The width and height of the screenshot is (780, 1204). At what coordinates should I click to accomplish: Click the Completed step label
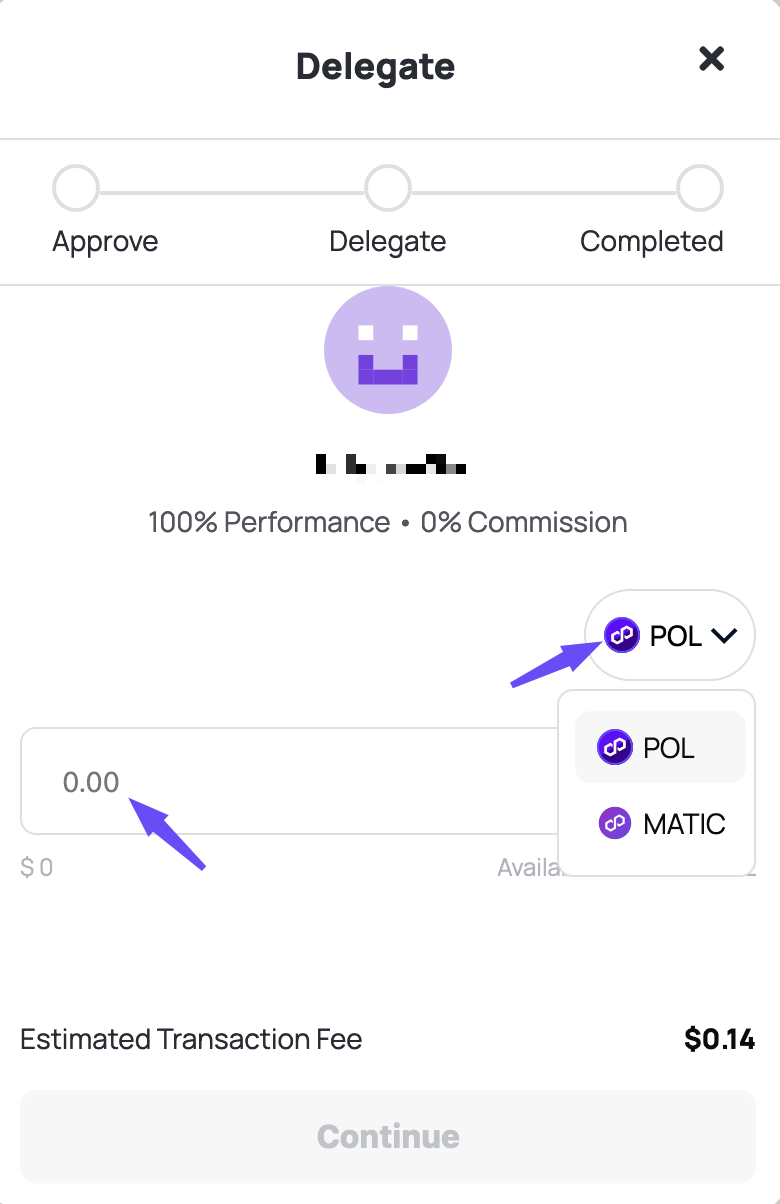[652, 242]
